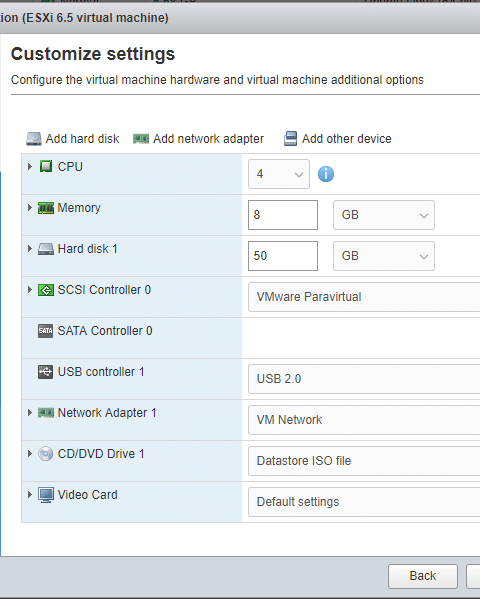
Task: Click the Add hard disk icon
Action: (34, 139)
